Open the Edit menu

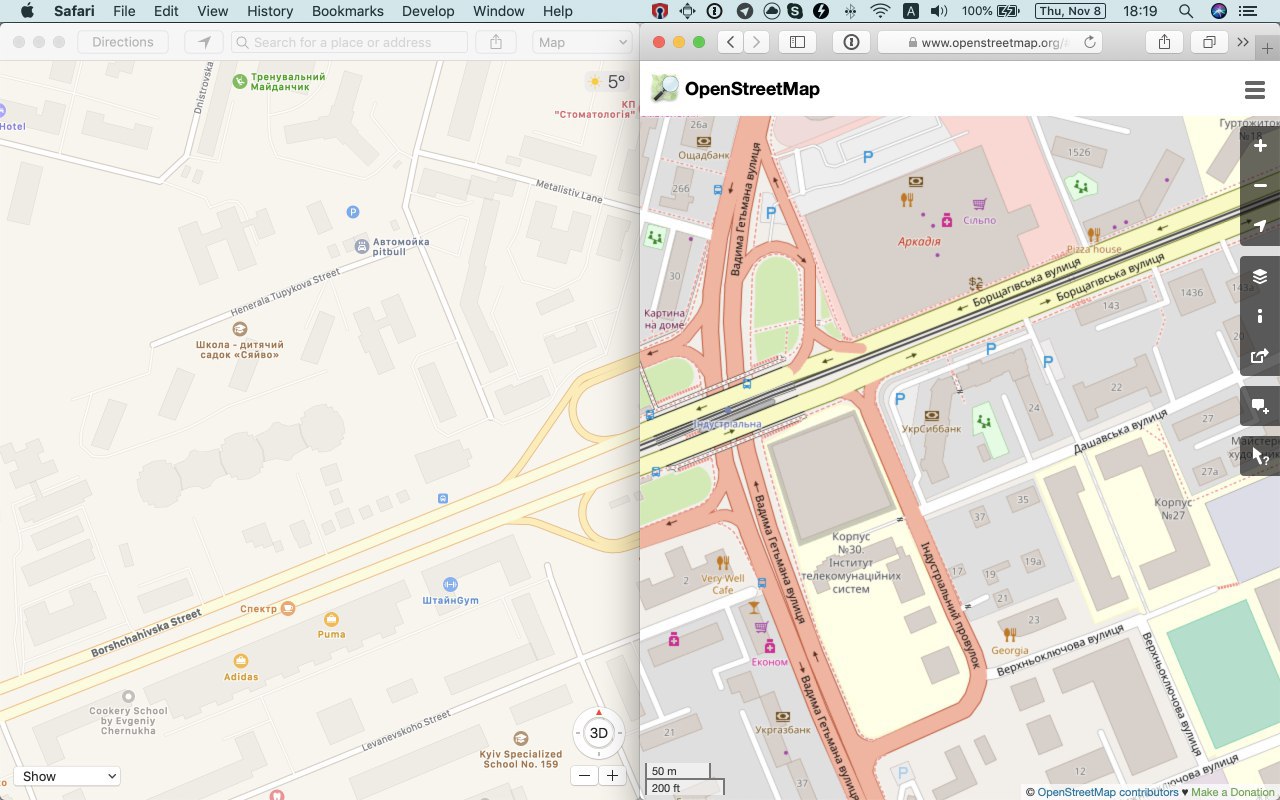point(166,11)
